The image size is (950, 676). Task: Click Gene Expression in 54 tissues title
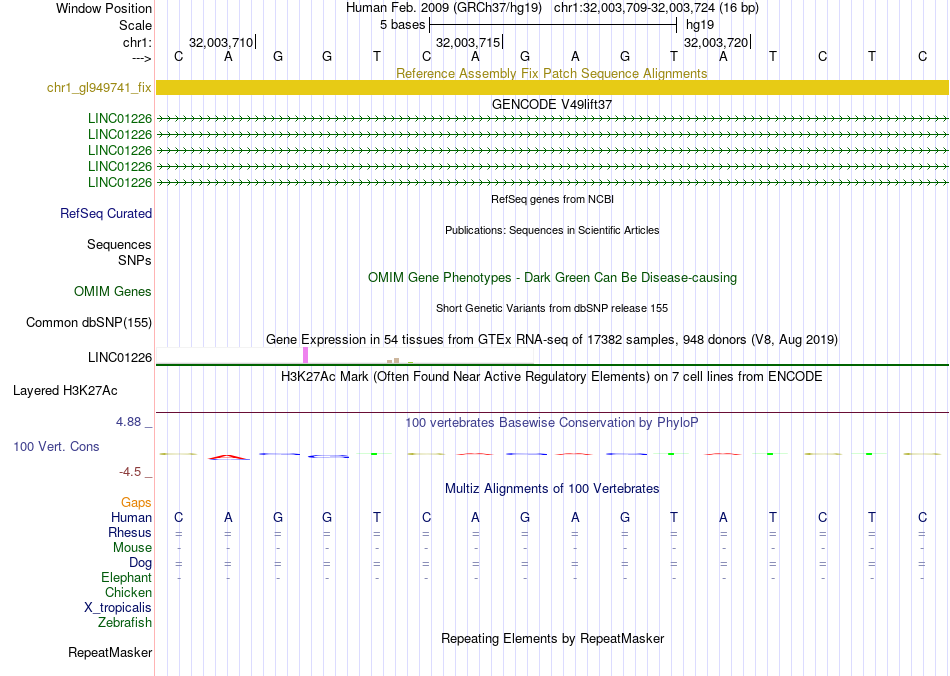click(552, 339)
